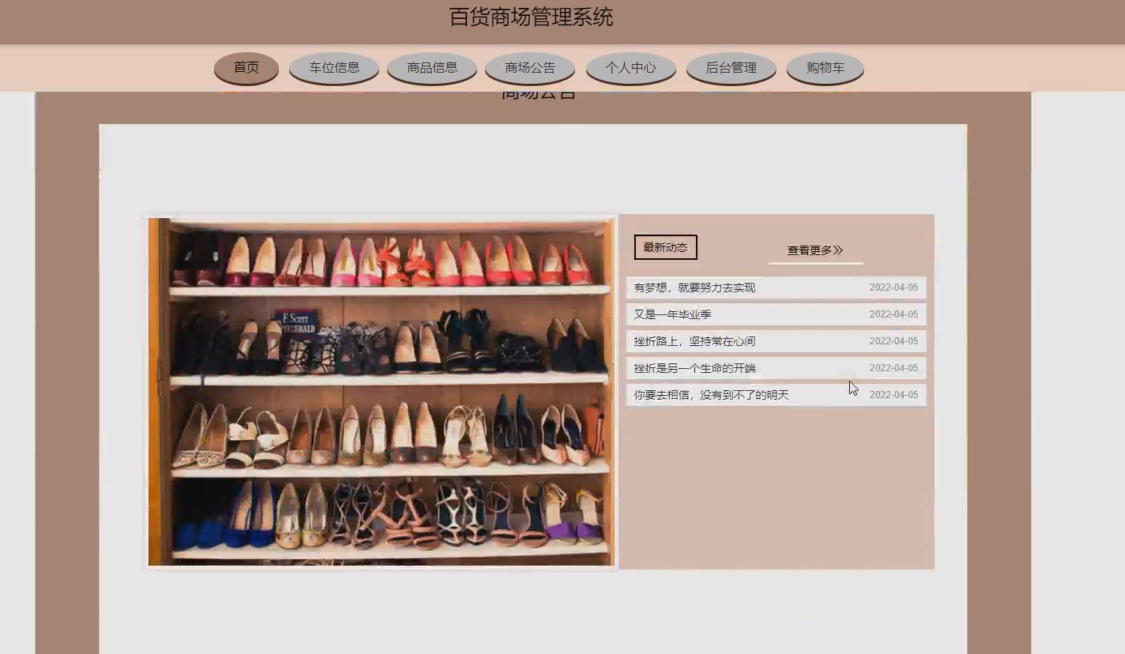Open announcement 又是一年毕业季
The width and height of the screenshot is (1125, 654).
click(670, 313)
